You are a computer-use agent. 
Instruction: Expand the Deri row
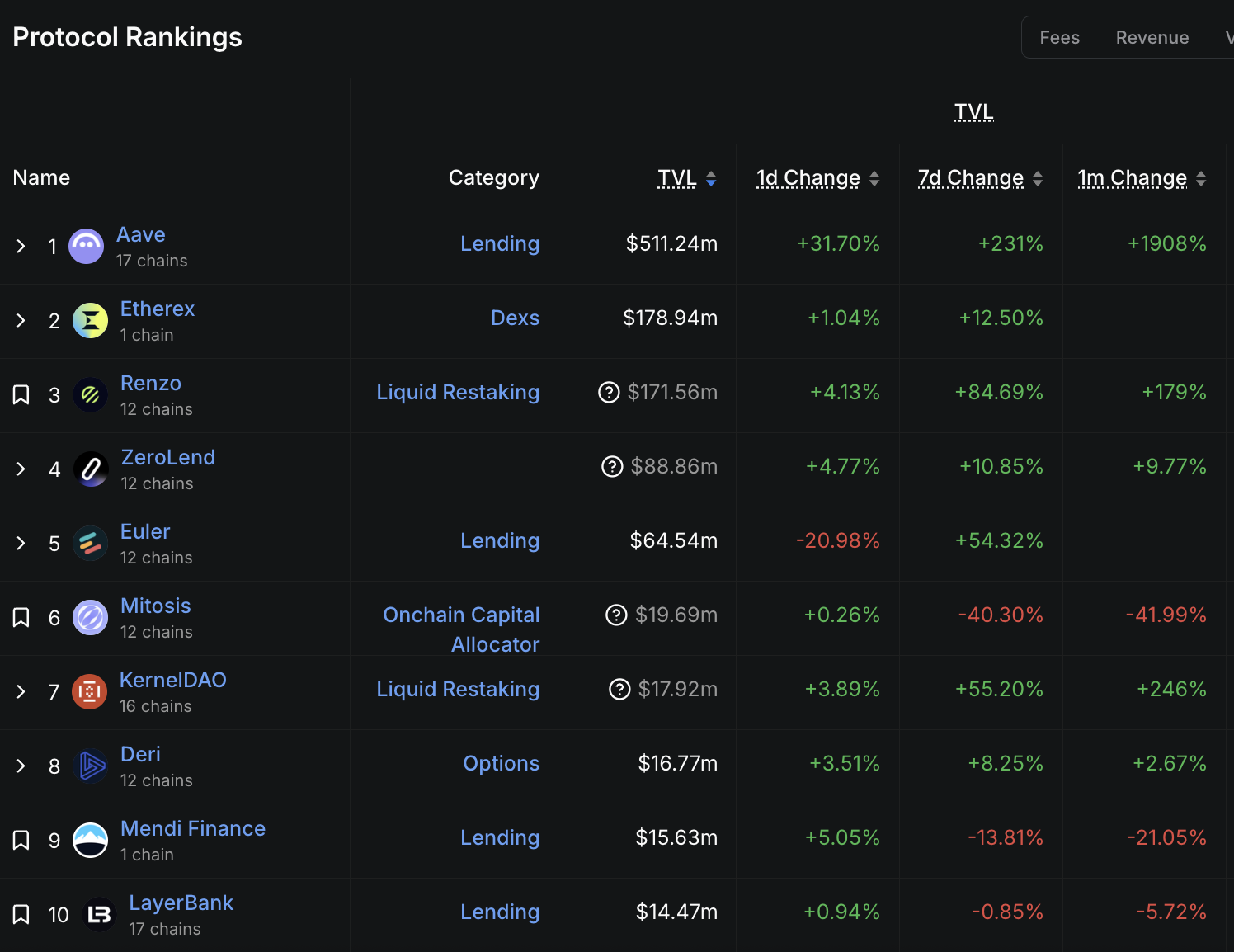click(x=21, y=766)
